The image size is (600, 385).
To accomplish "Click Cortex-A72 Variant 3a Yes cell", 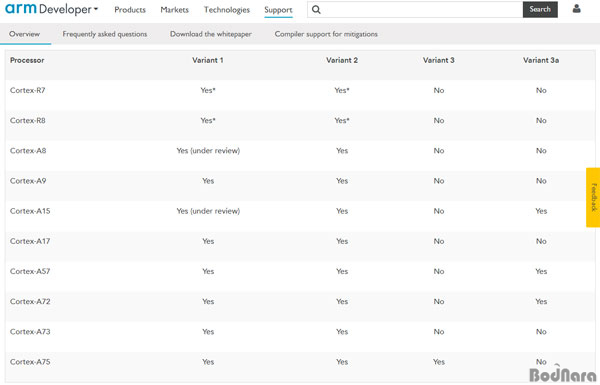I will [541, 302].
